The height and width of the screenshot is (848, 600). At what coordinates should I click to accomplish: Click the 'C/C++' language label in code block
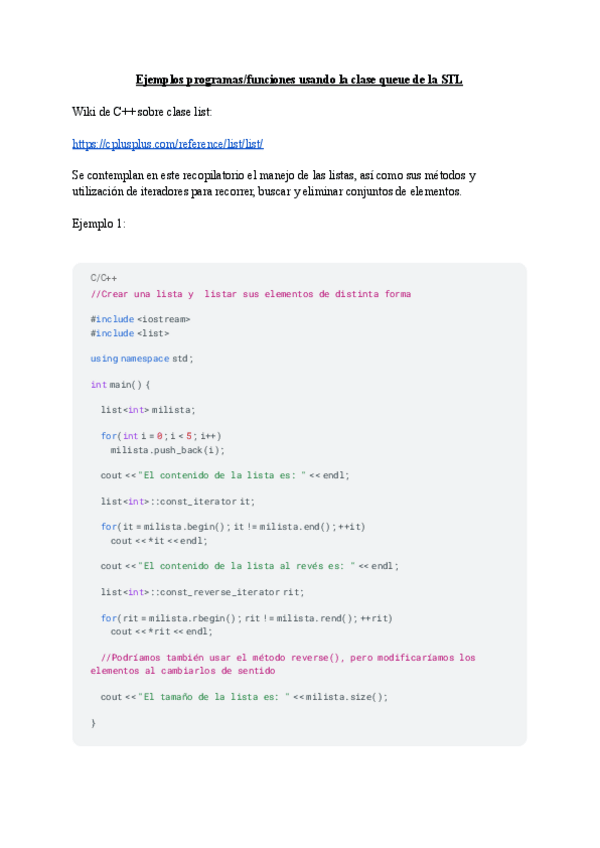coord(104,278)
